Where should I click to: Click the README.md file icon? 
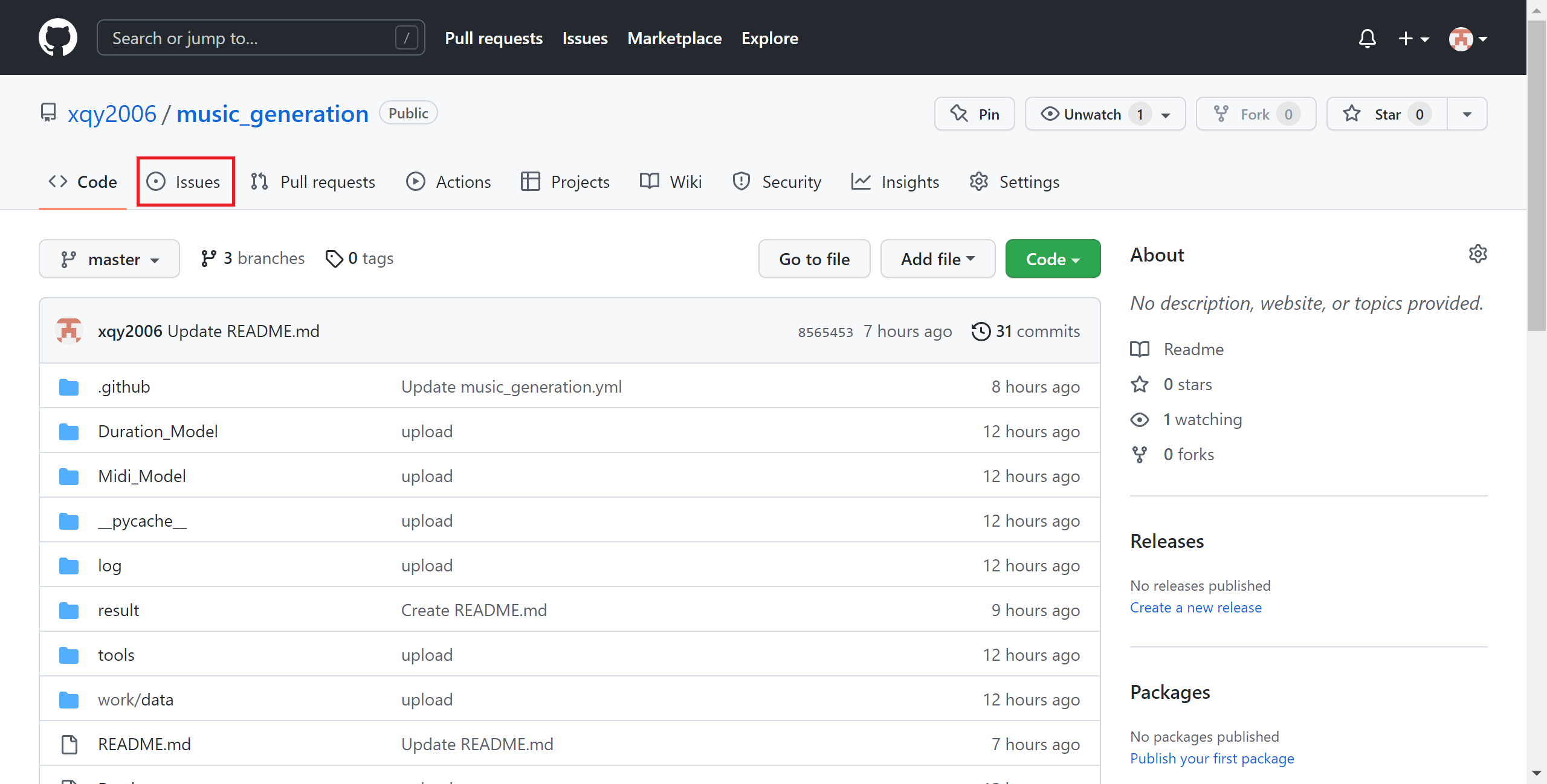pos(69,744)
